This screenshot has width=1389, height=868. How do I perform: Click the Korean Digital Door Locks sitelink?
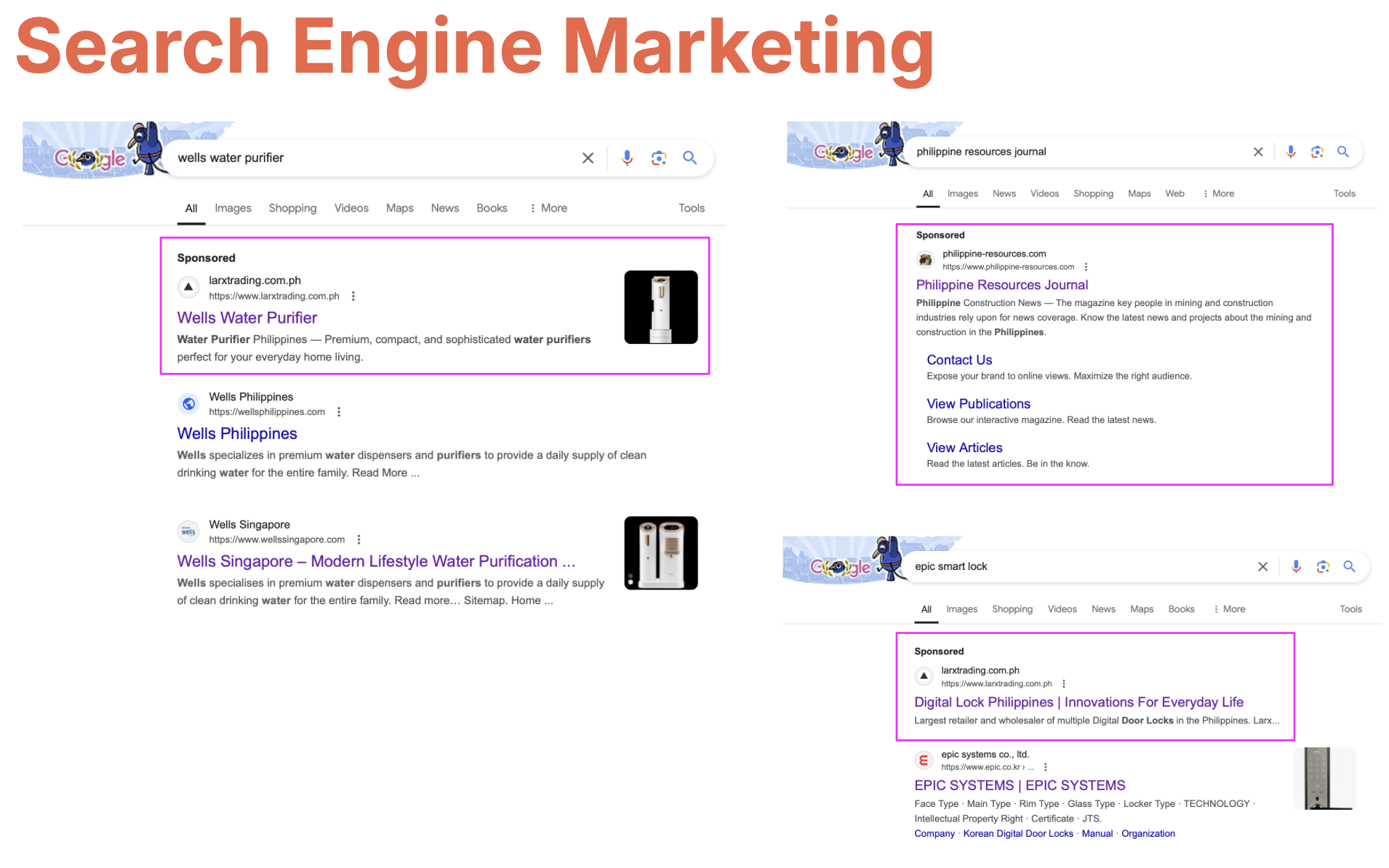tap(1018, 834)
